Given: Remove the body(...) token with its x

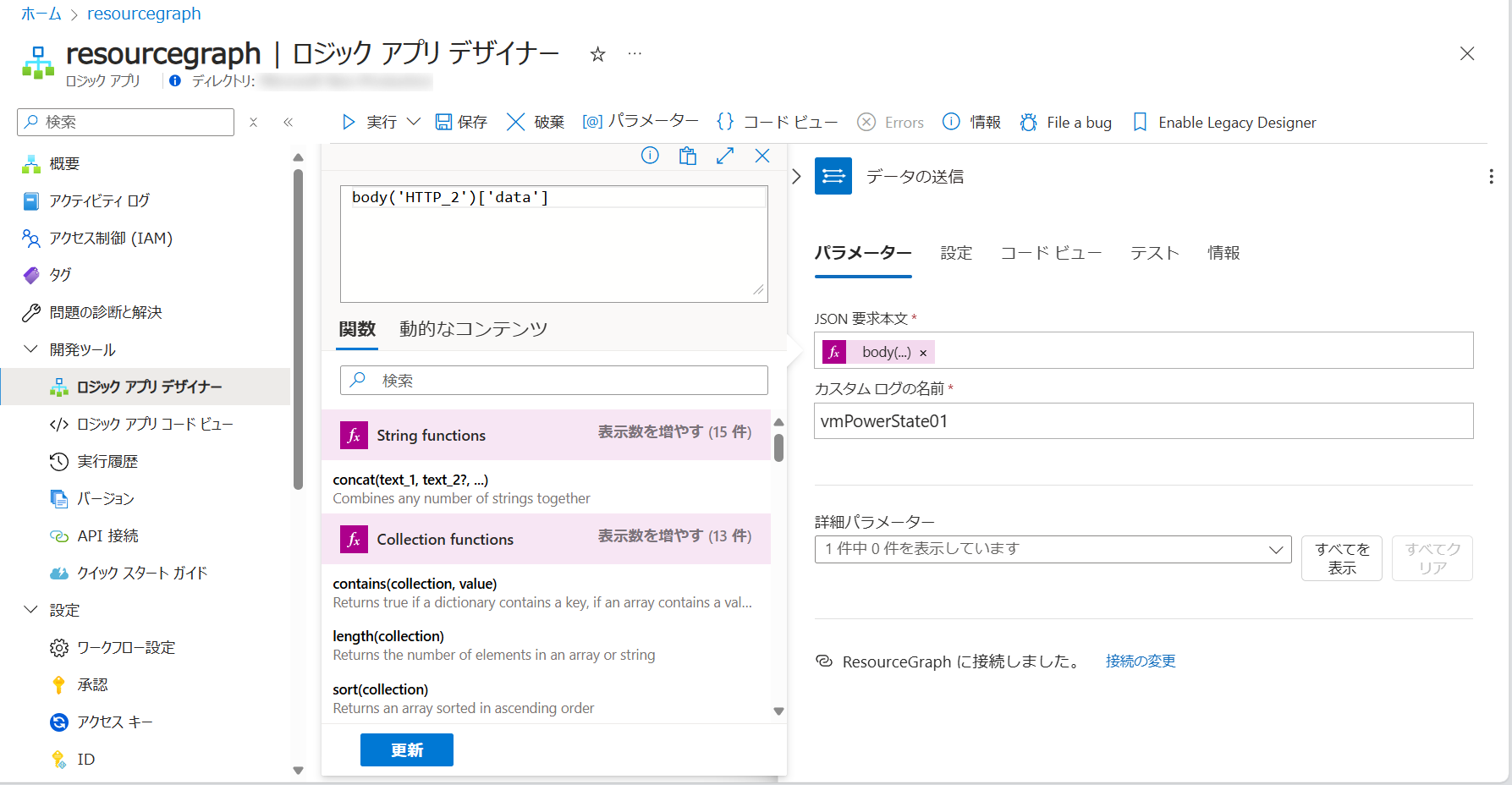Looking at the screenshot, I should coord(923,353).
